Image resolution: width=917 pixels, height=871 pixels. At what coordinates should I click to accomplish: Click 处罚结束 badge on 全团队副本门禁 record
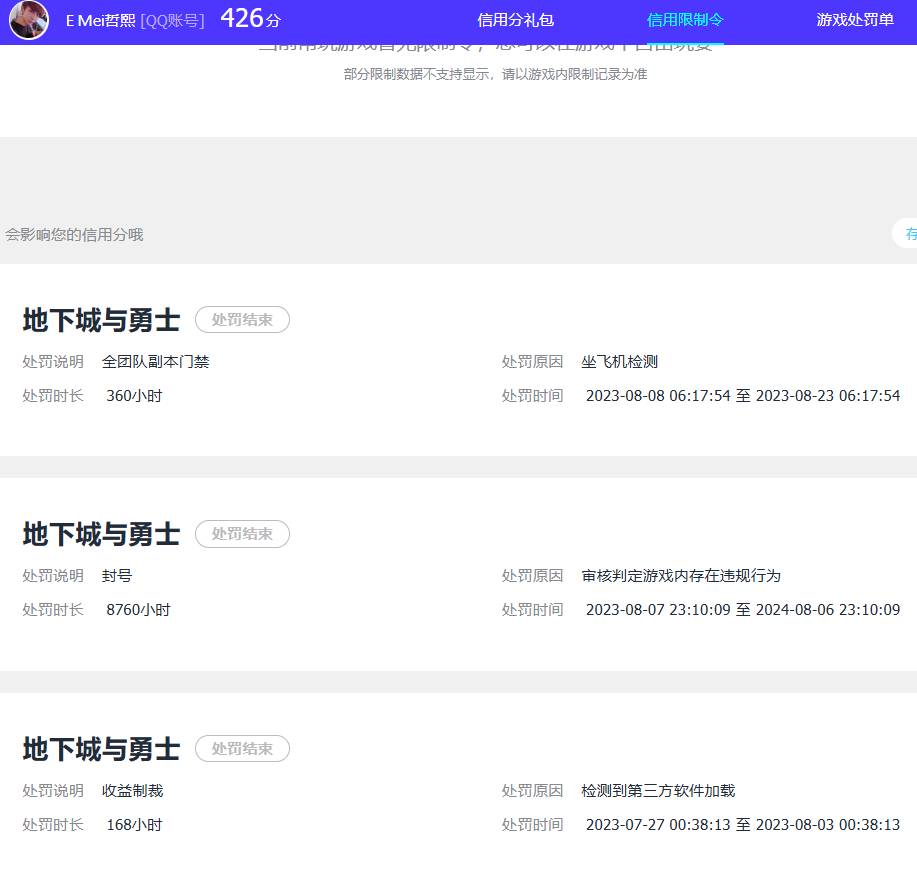(242, 320)
